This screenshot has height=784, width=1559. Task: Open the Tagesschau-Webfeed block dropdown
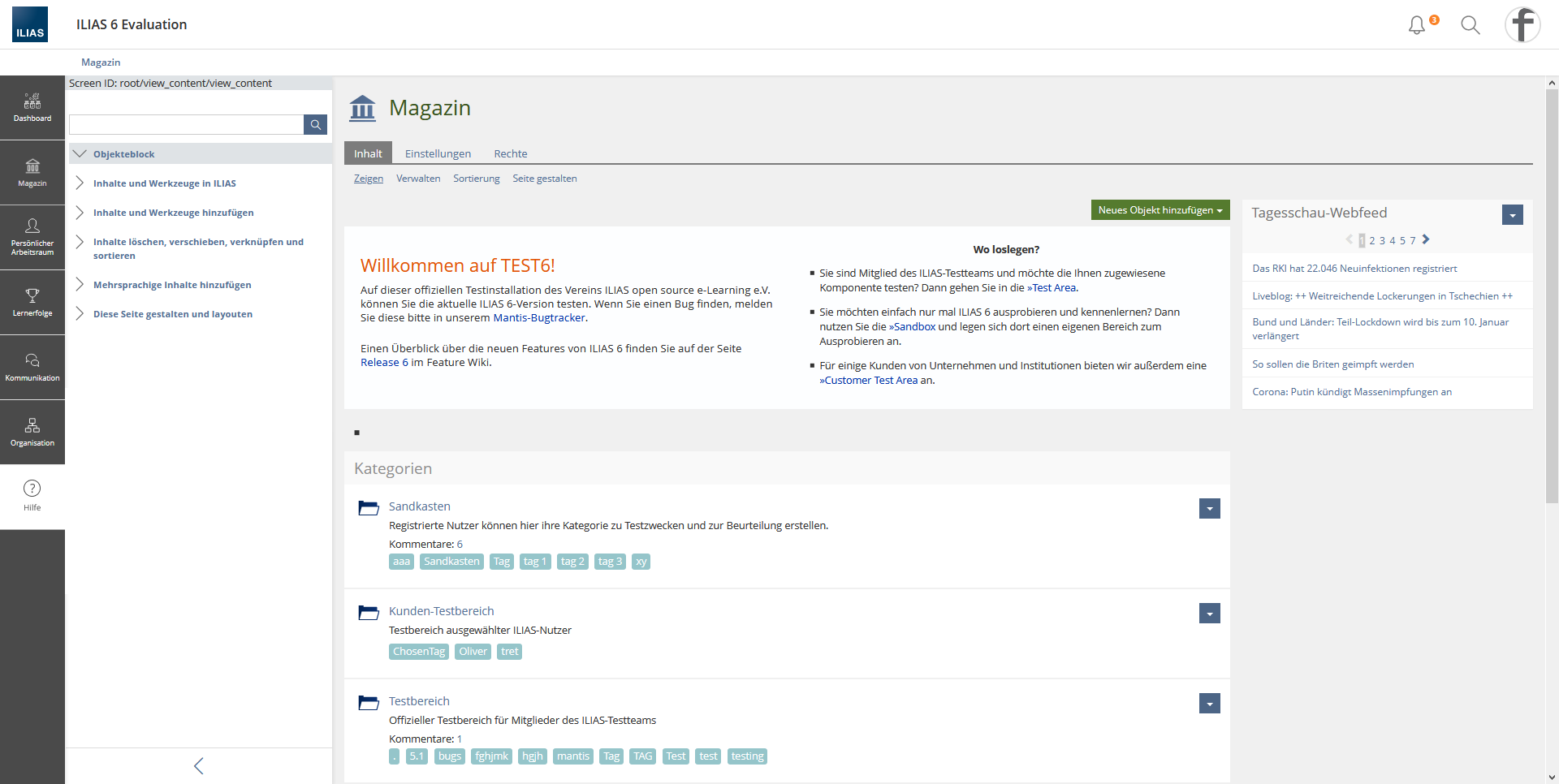tap(1512, 215)
